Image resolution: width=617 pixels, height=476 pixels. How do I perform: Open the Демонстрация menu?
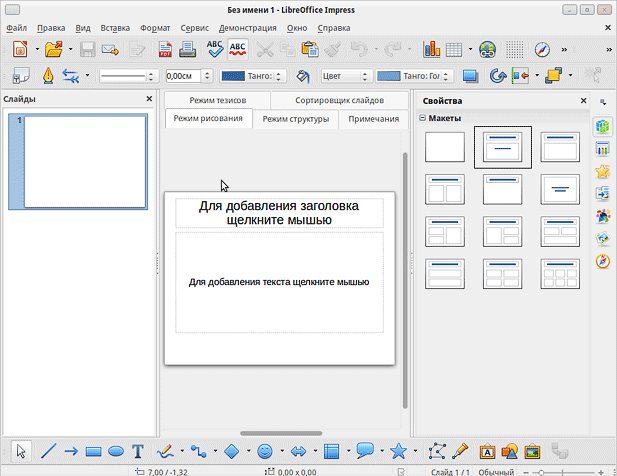tap(248, 28)
